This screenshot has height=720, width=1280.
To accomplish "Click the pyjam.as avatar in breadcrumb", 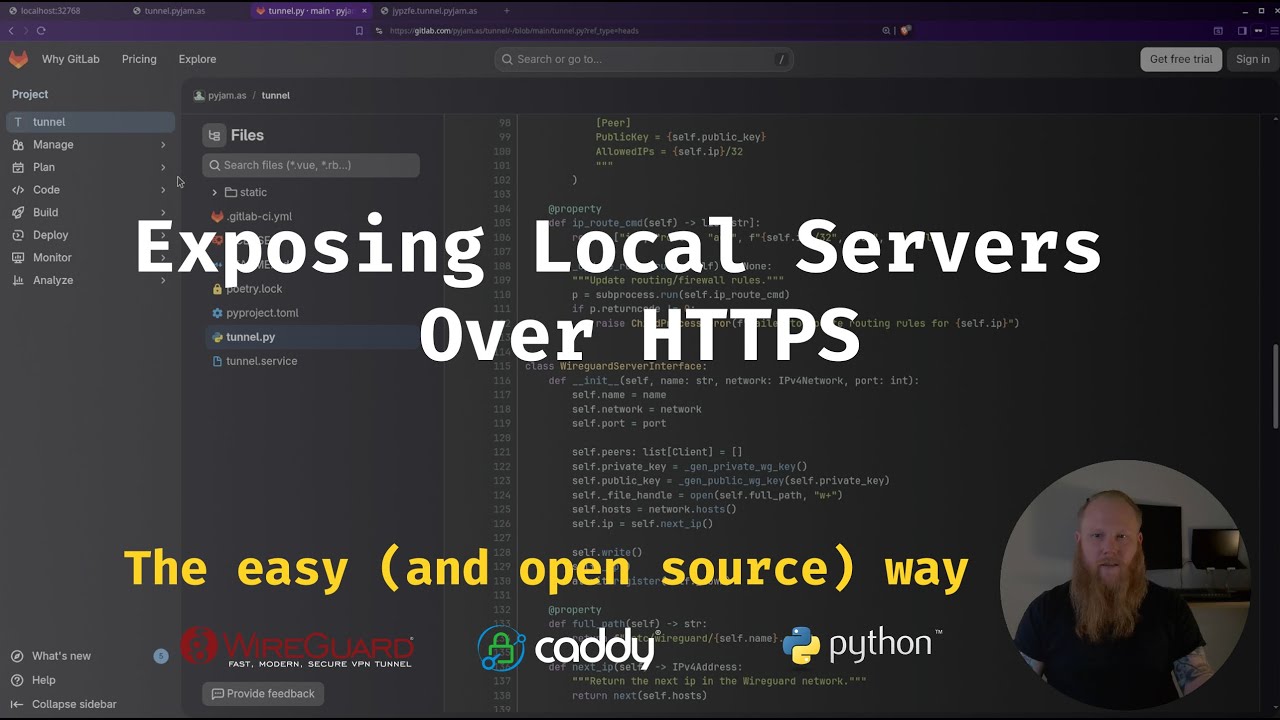I will pyautogui.click(x=199, y=96).
